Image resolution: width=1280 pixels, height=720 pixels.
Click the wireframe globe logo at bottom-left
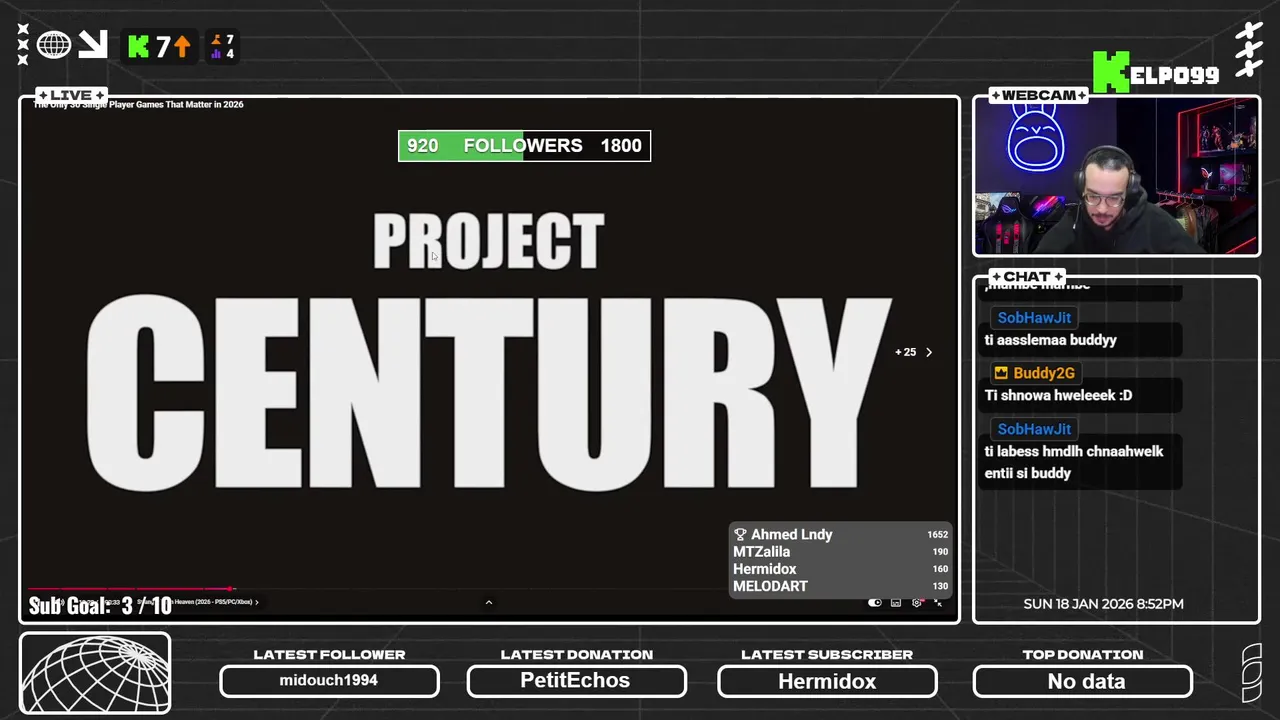click(x=95, y=673)
